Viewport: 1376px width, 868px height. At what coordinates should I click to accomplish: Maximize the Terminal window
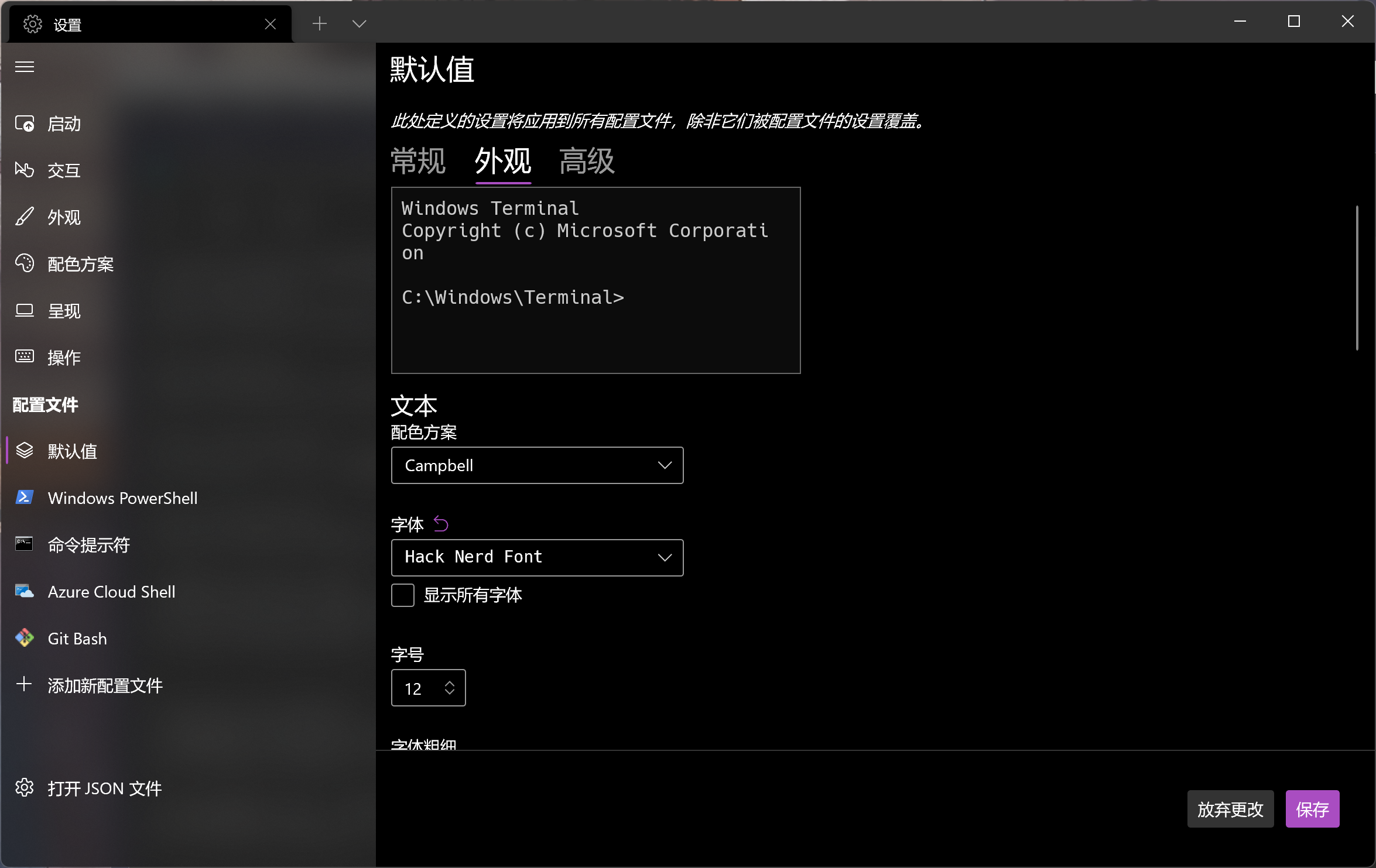[x=1293, y=21]
